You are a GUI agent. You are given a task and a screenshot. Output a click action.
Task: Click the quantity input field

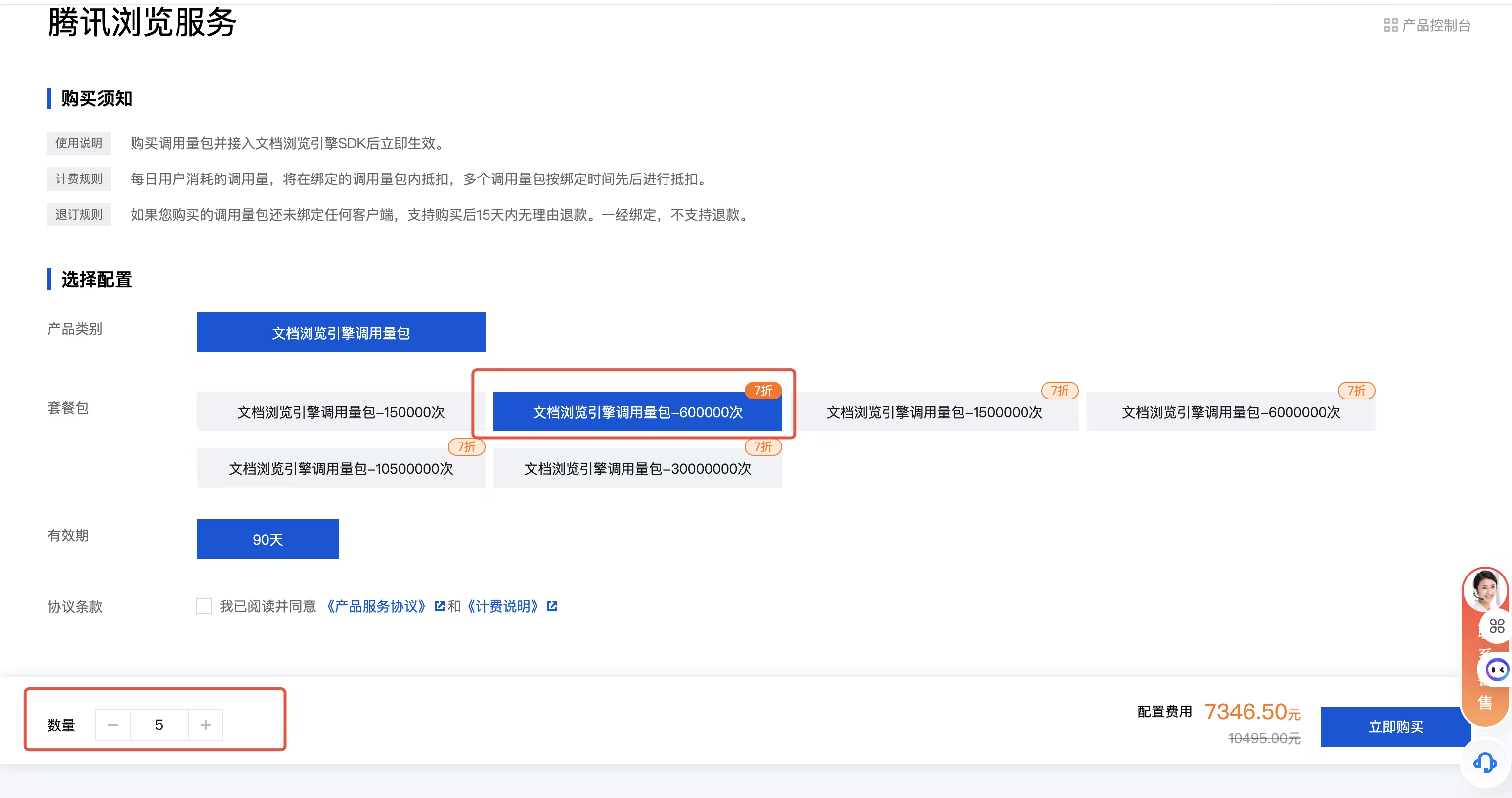159,725
